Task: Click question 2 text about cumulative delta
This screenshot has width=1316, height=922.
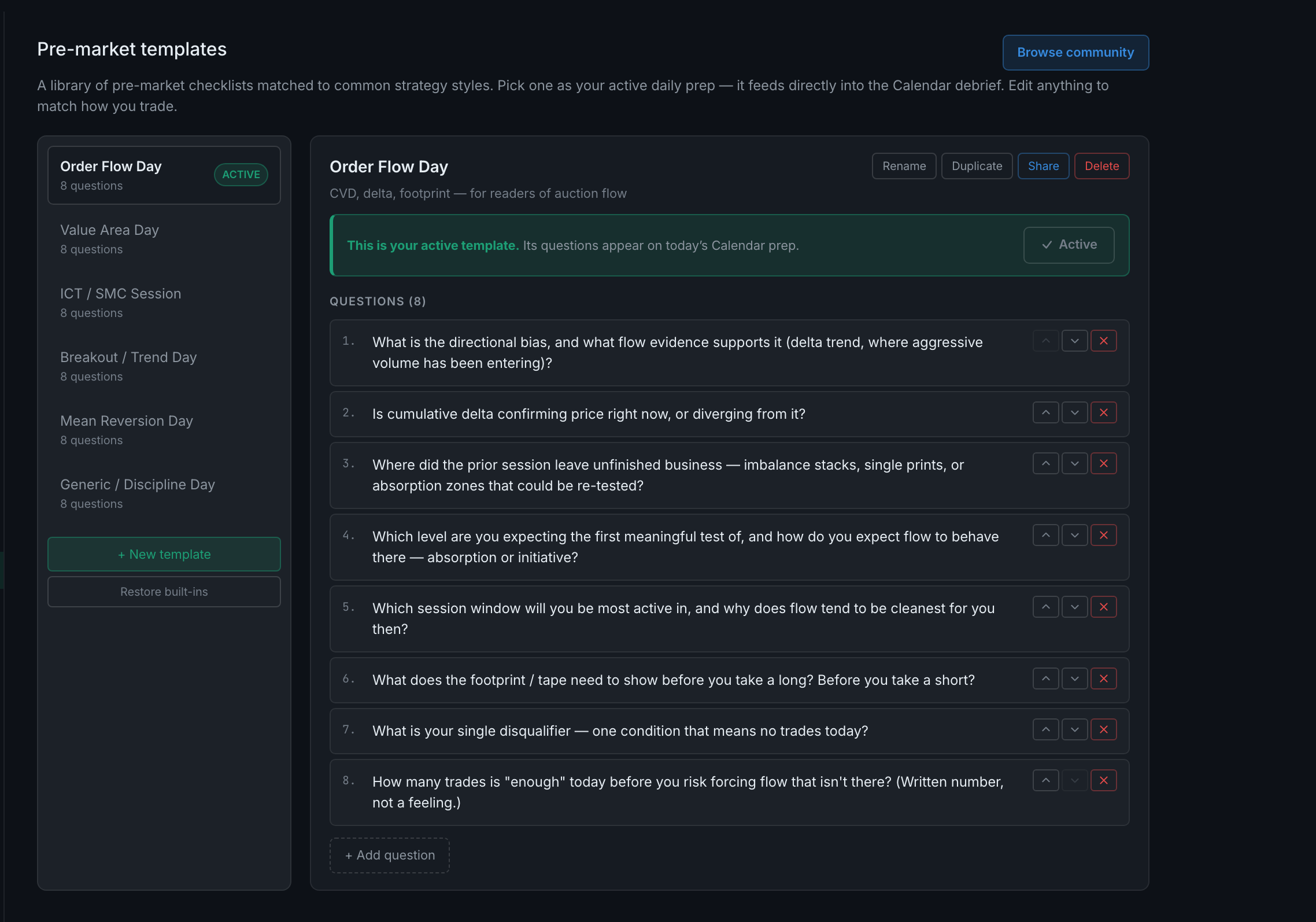Action: [x=589, y=414]
